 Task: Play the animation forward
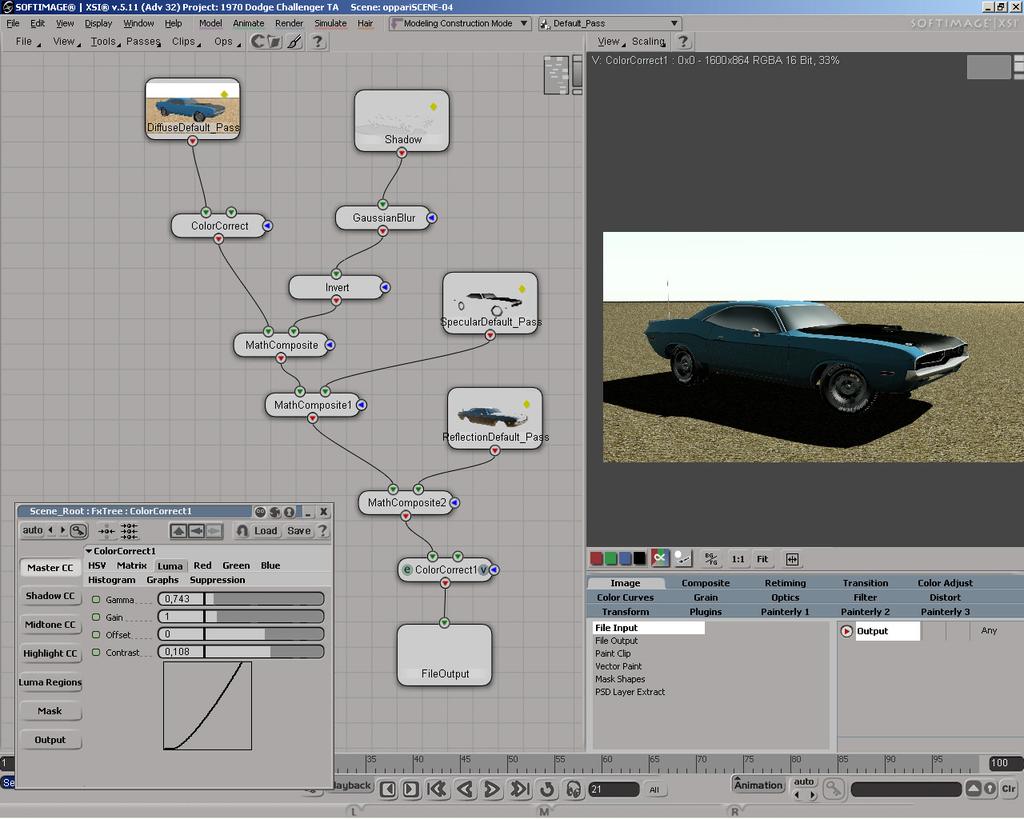click(x=492, y=789)
